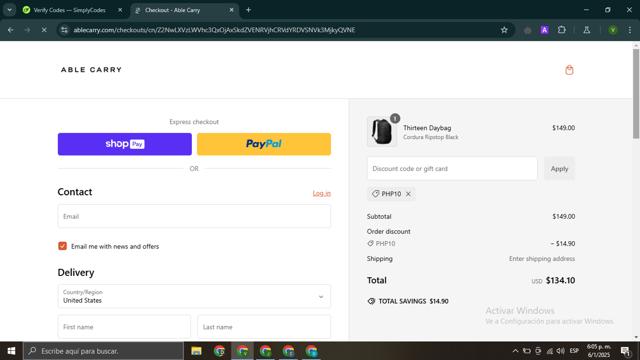This screenshot has width=640, height=360.
Task: Close the Verify Codes SimplyCodes tab
Action: point(120,10)
